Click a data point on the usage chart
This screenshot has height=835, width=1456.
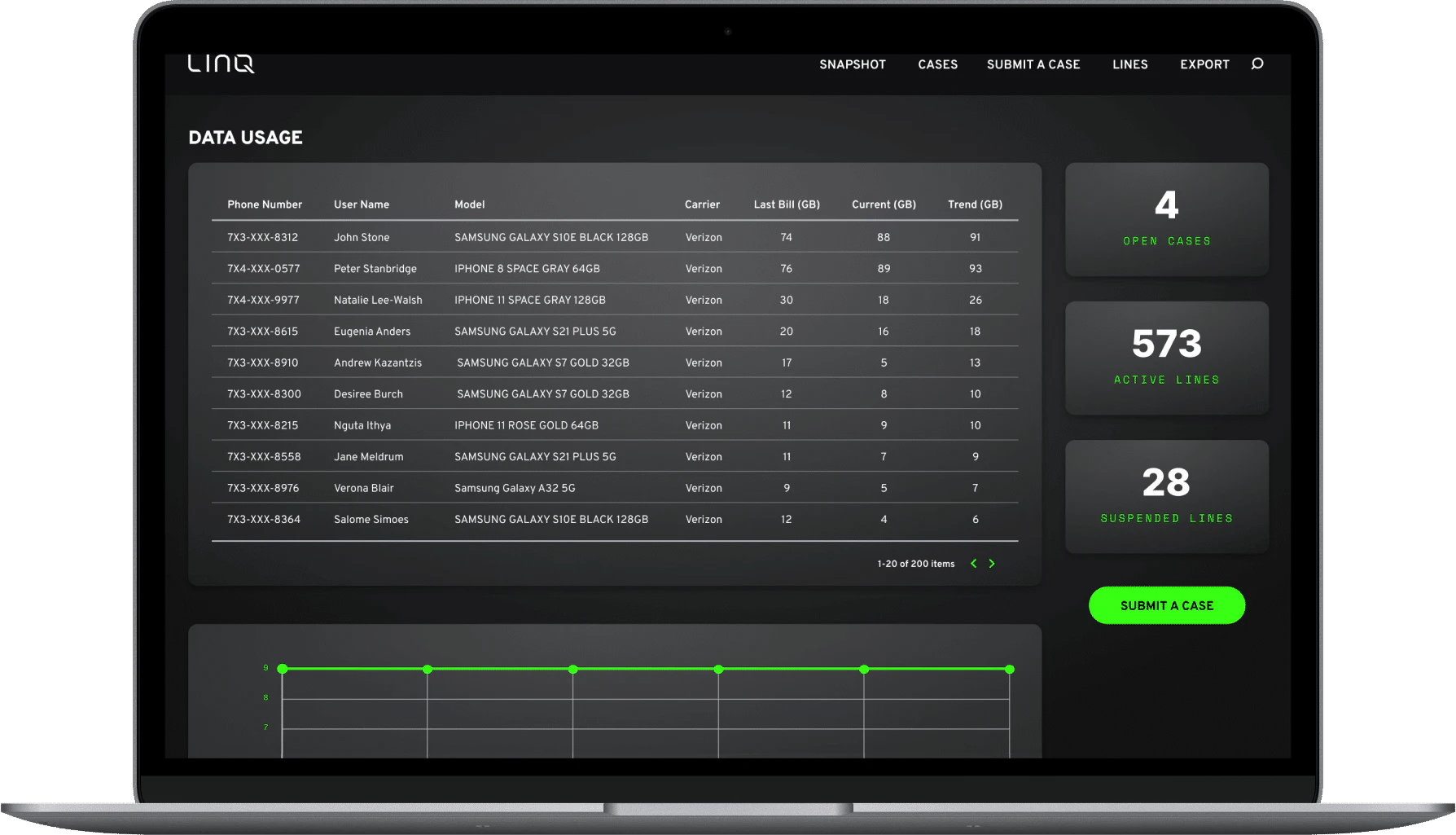click(x=572, y=669)
